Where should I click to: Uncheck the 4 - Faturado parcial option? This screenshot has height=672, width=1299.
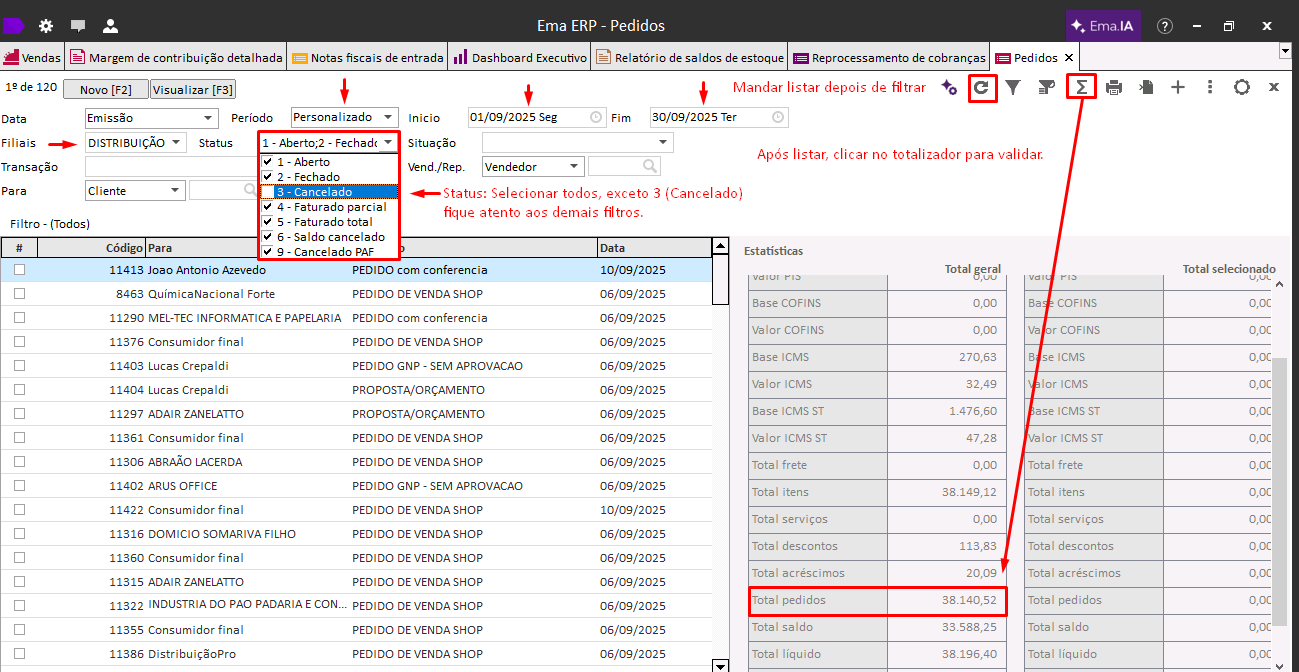coord(267,207)
